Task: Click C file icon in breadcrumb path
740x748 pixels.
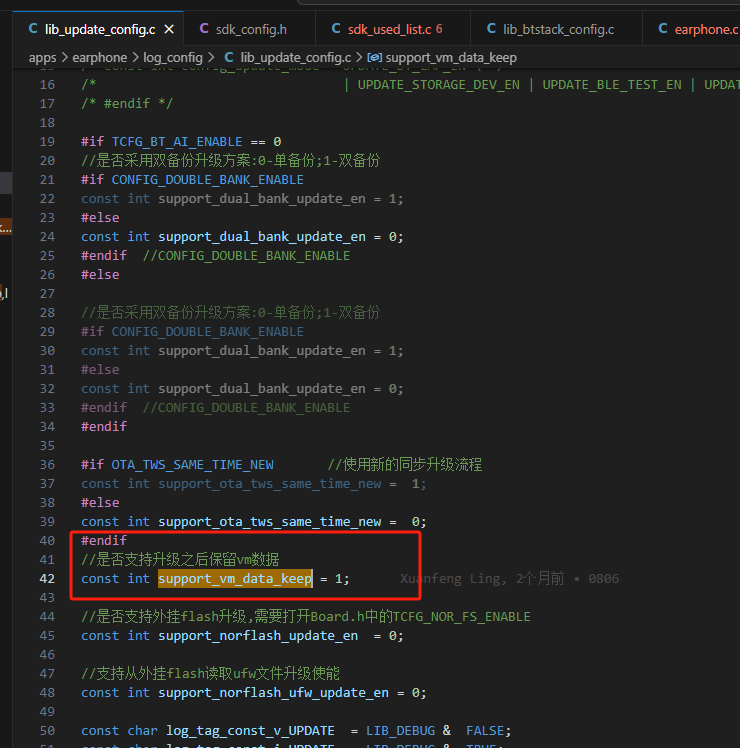Action: pos(229,58)
